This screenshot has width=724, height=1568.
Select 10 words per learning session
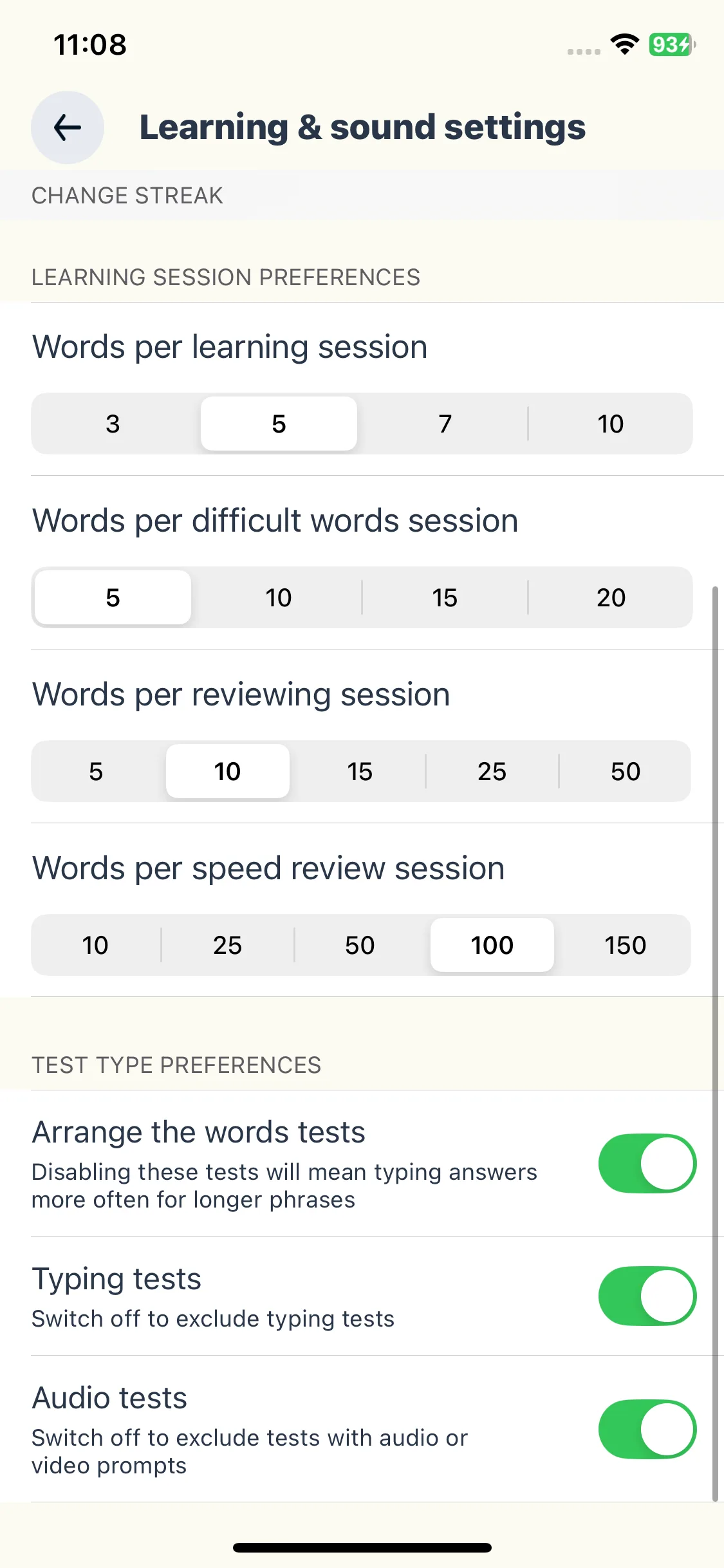(610, 424)
